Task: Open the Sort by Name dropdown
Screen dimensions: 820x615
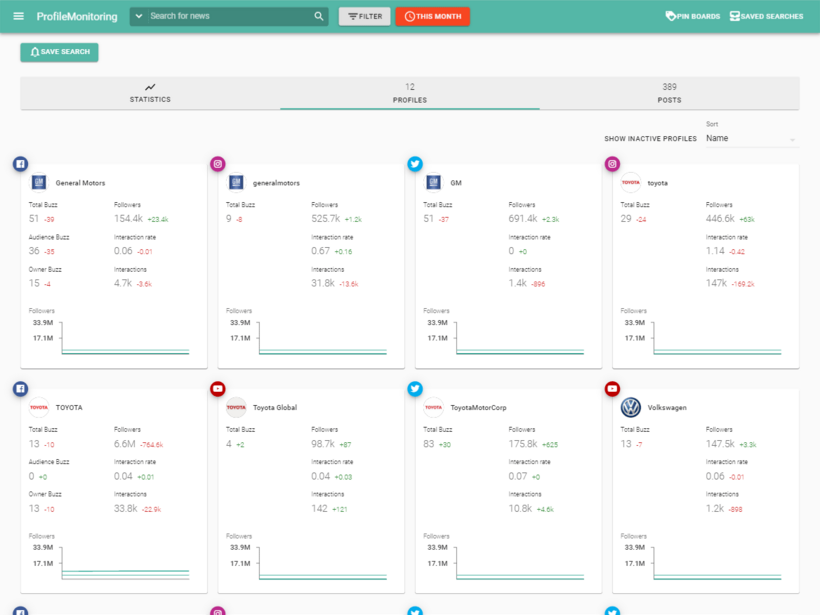Action: pyautogui.click(x=752, y=139)
